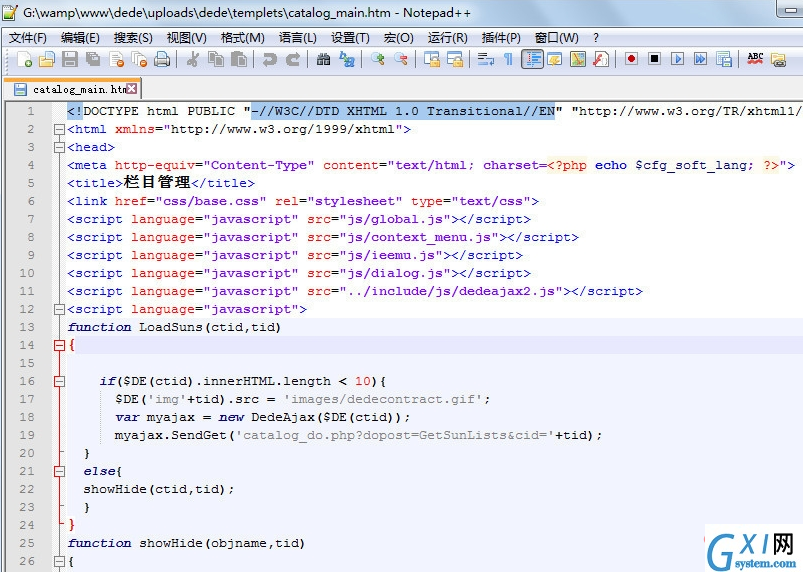Click 'images/dedecontract.gif' string on line 17

(x=384, y=399)
